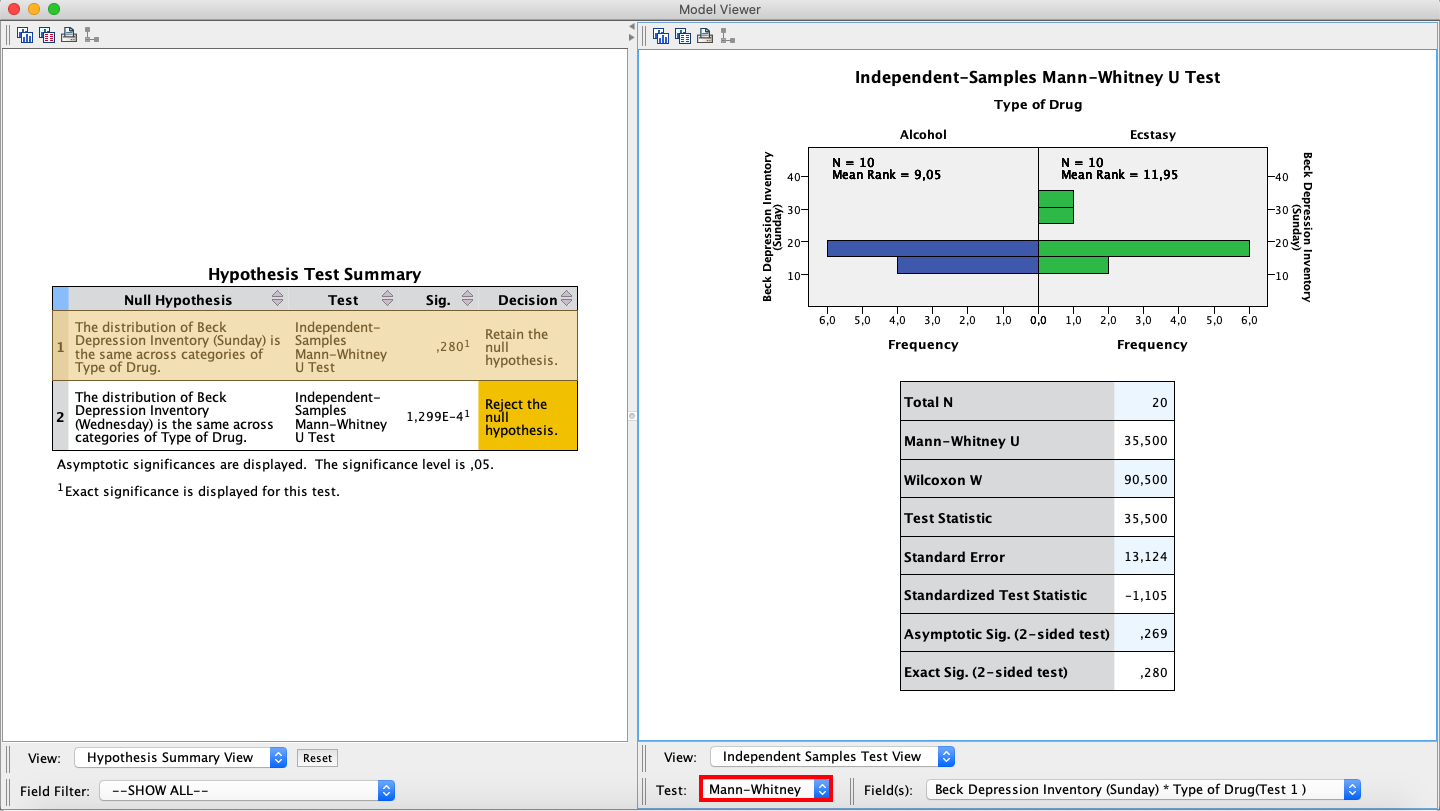
Task: Click the copy-chart icon in right pane toolbar
Action: pos(661,36)
